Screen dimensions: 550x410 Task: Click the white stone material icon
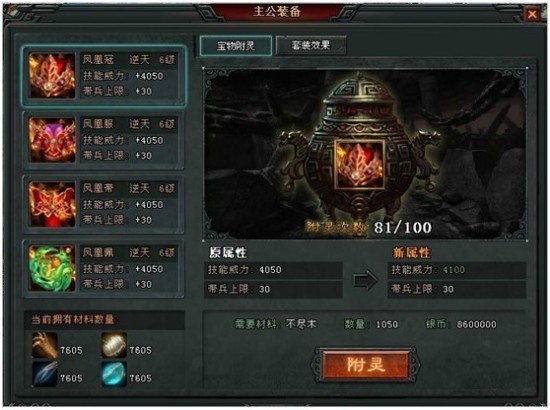(114, 345)
